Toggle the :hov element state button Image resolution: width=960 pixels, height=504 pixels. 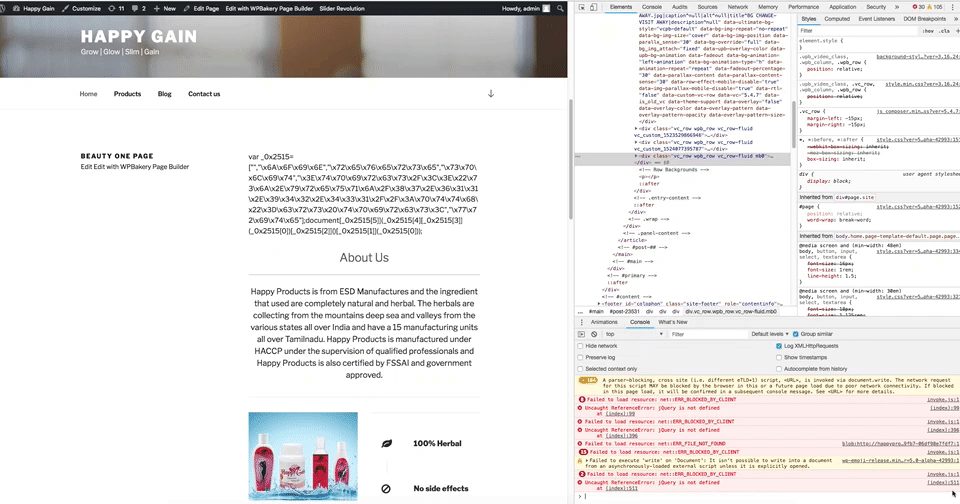(928, 31)
